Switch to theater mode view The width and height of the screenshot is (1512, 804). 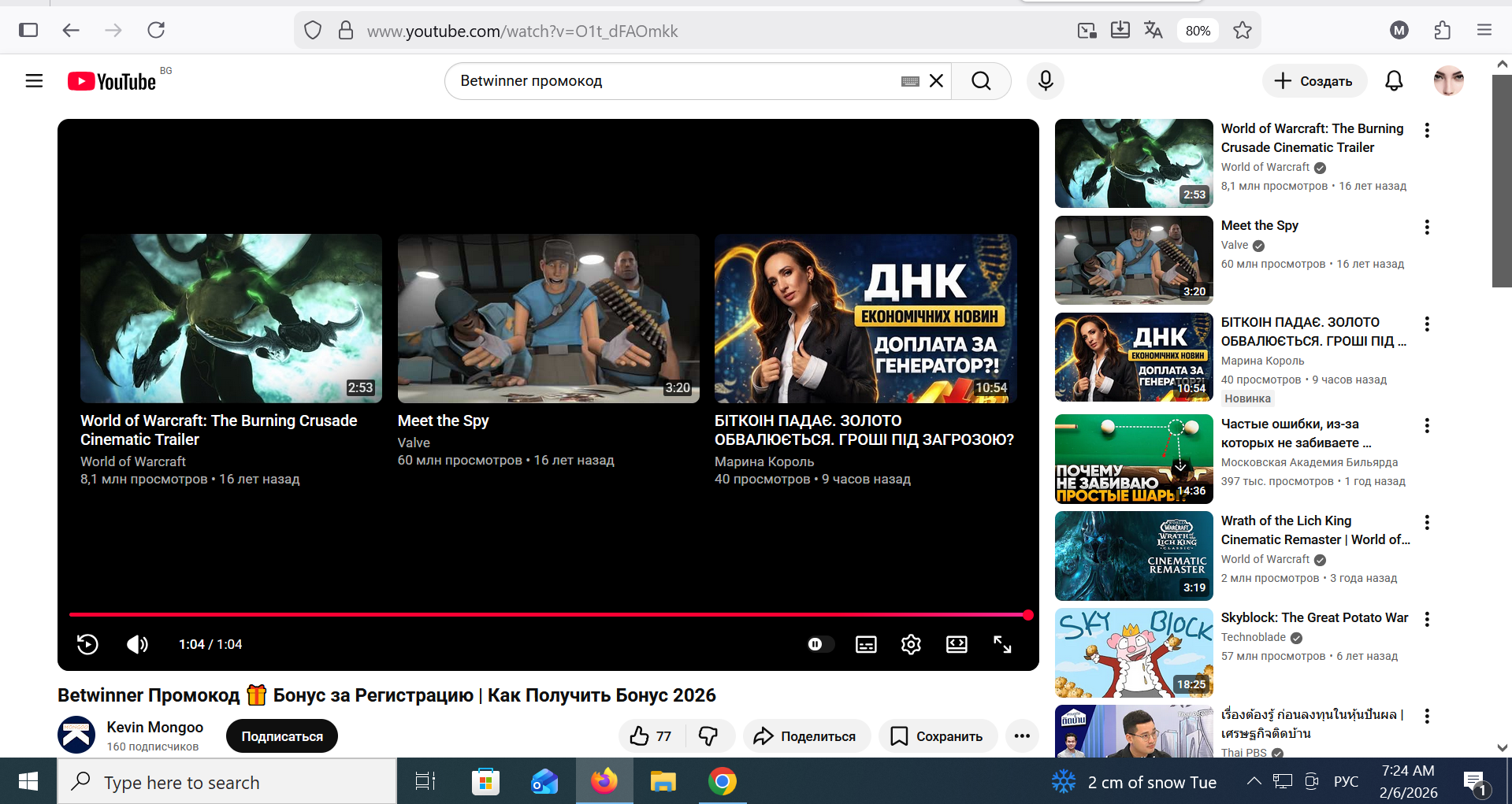click(957, 644)
